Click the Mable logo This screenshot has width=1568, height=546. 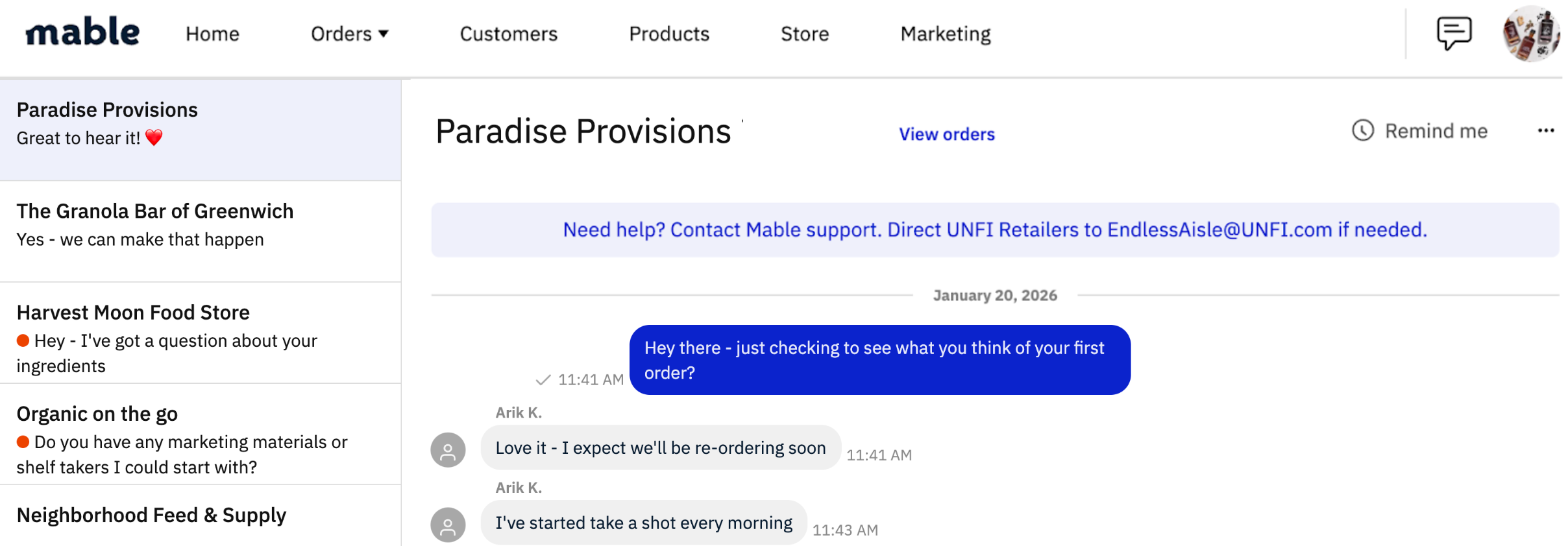(82, 32)
